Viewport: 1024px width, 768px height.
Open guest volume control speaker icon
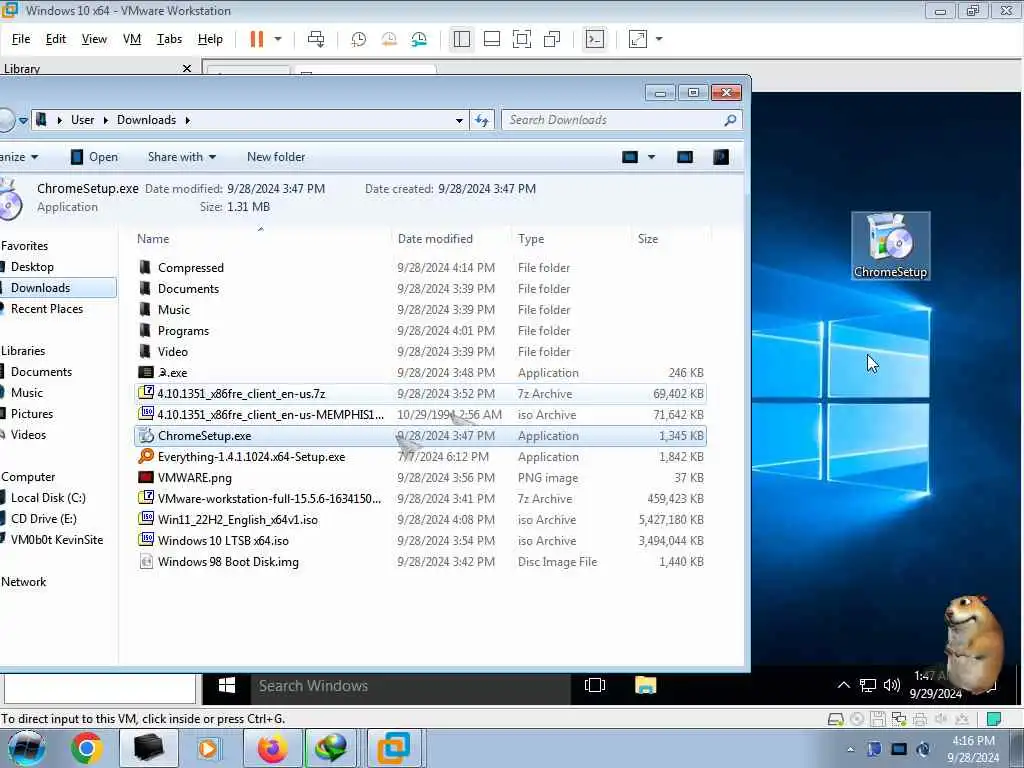tap(891, 685)
